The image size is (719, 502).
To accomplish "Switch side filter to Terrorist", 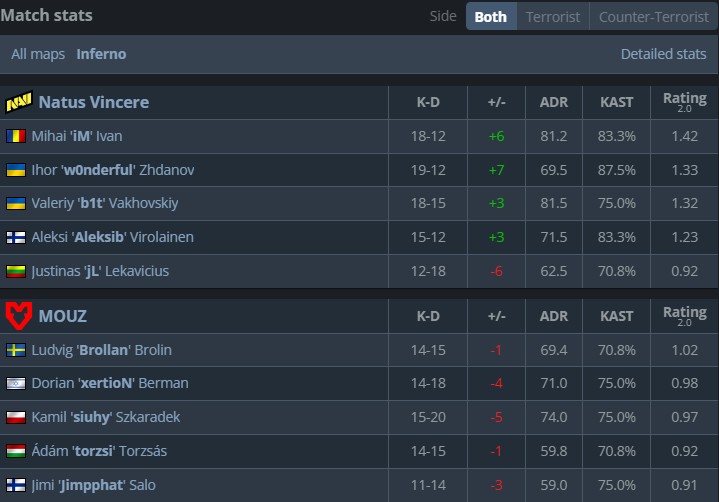I will (x=553, y=16).
